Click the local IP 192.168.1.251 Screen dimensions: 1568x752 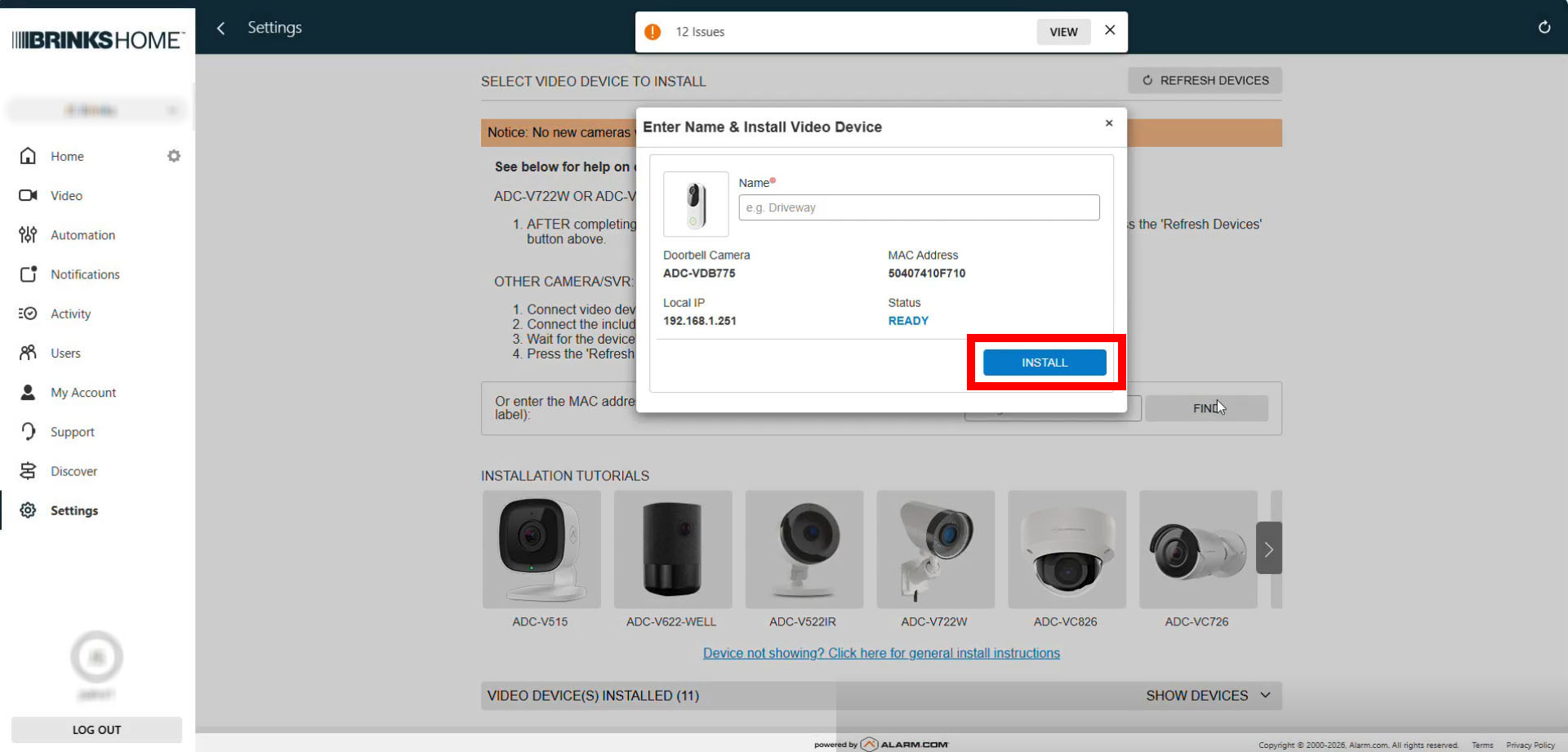[700, 321]
